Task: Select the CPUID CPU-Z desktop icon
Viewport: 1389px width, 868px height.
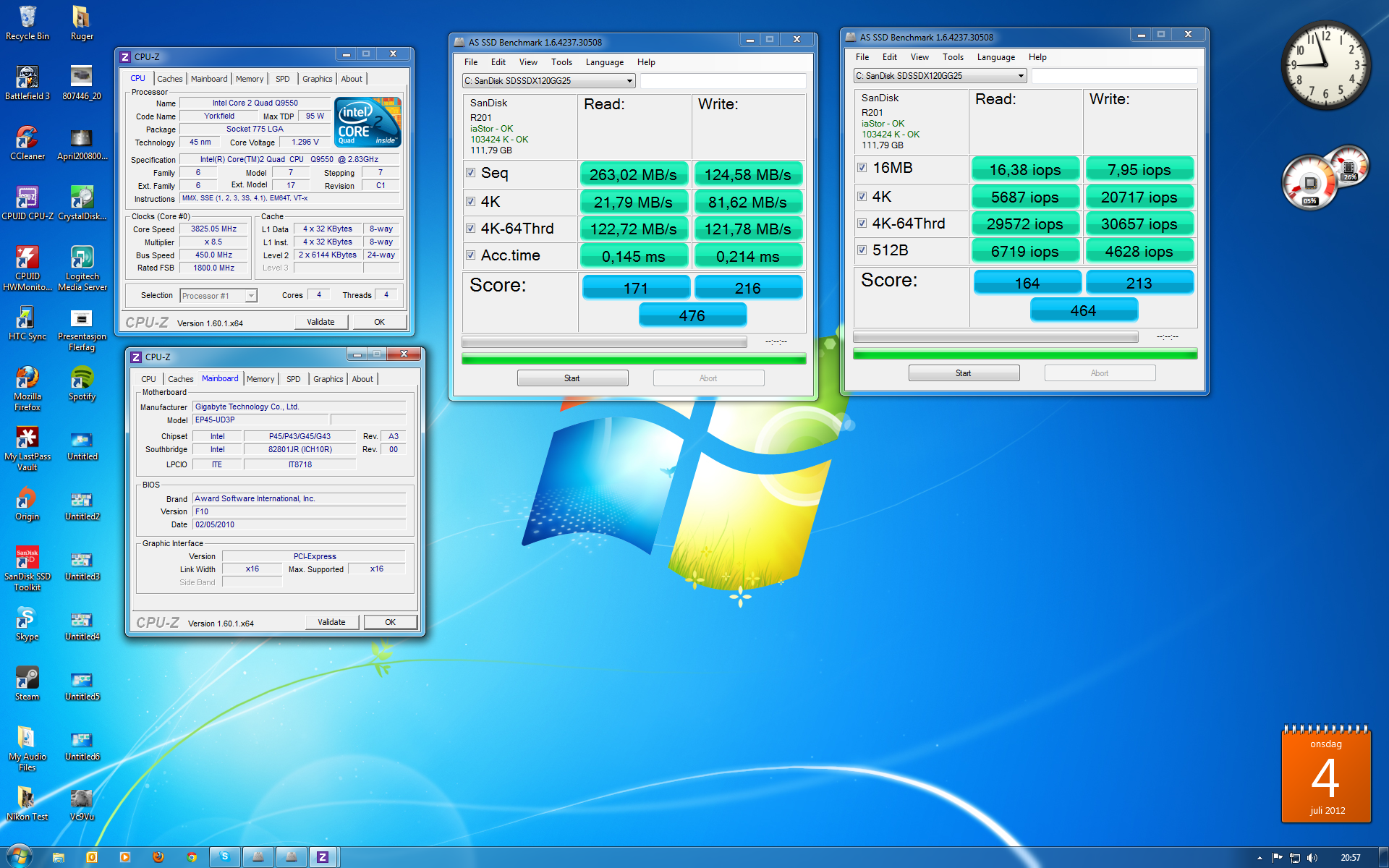Action: 27,203
